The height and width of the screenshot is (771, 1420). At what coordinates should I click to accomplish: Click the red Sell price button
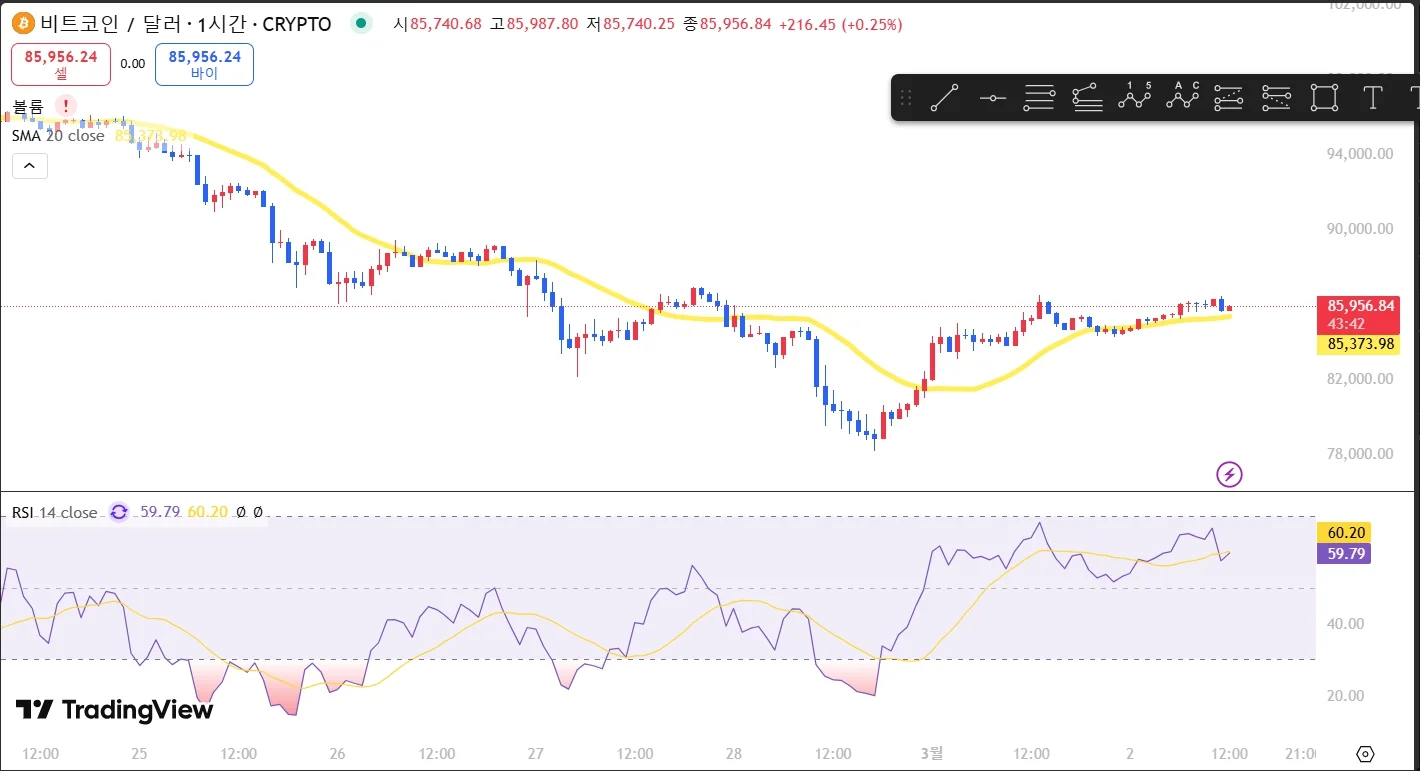click(61, 64)
